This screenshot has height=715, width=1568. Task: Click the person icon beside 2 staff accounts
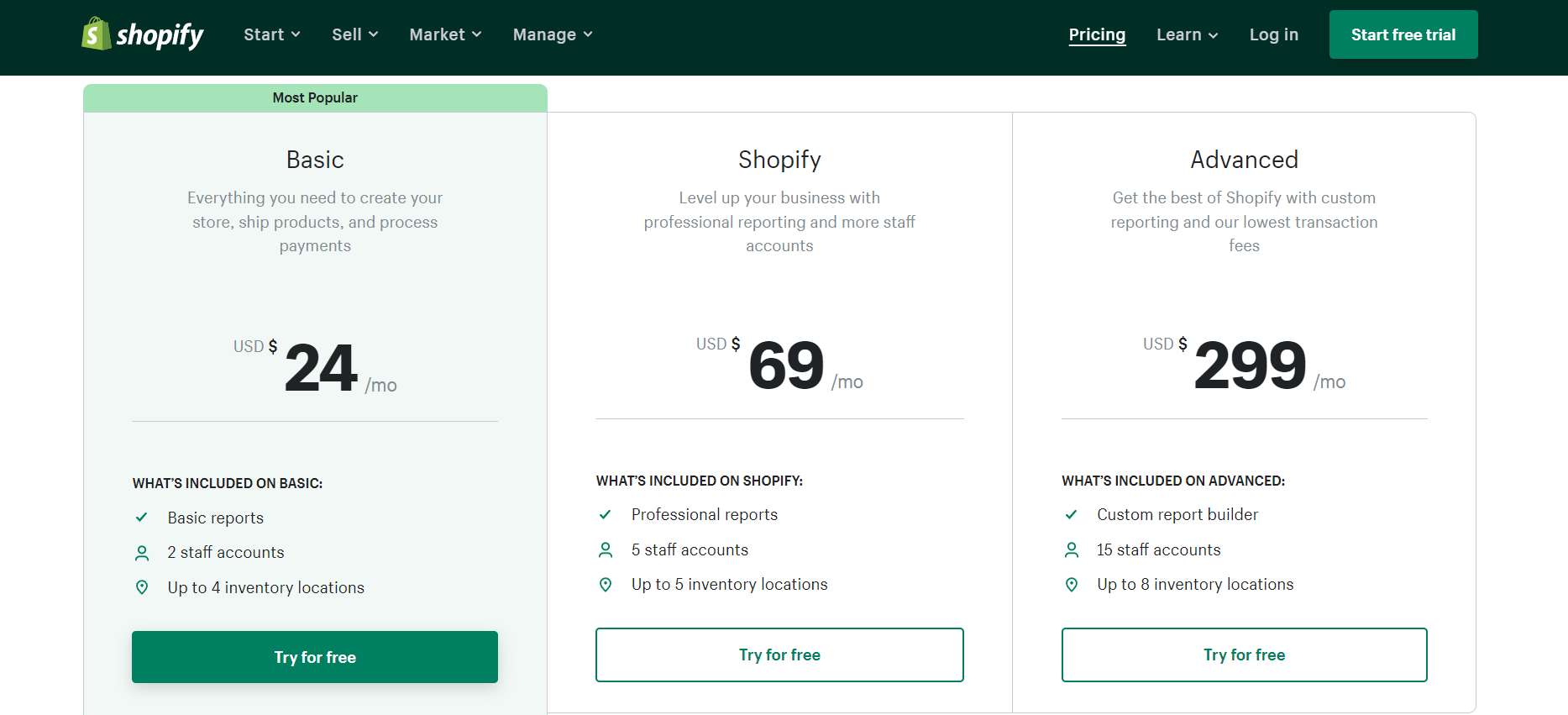coord(142,553)
